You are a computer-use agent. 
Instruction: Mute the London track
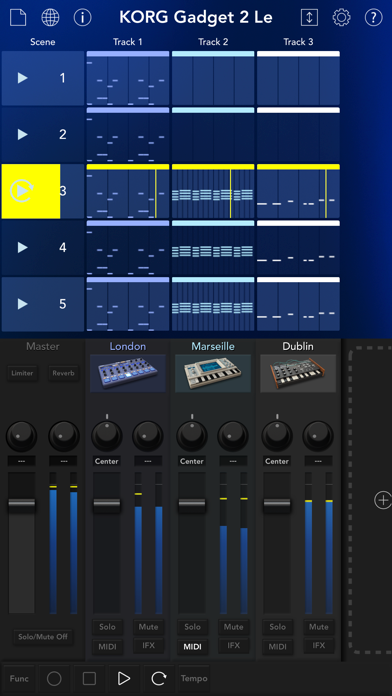(x=148, y=627)
